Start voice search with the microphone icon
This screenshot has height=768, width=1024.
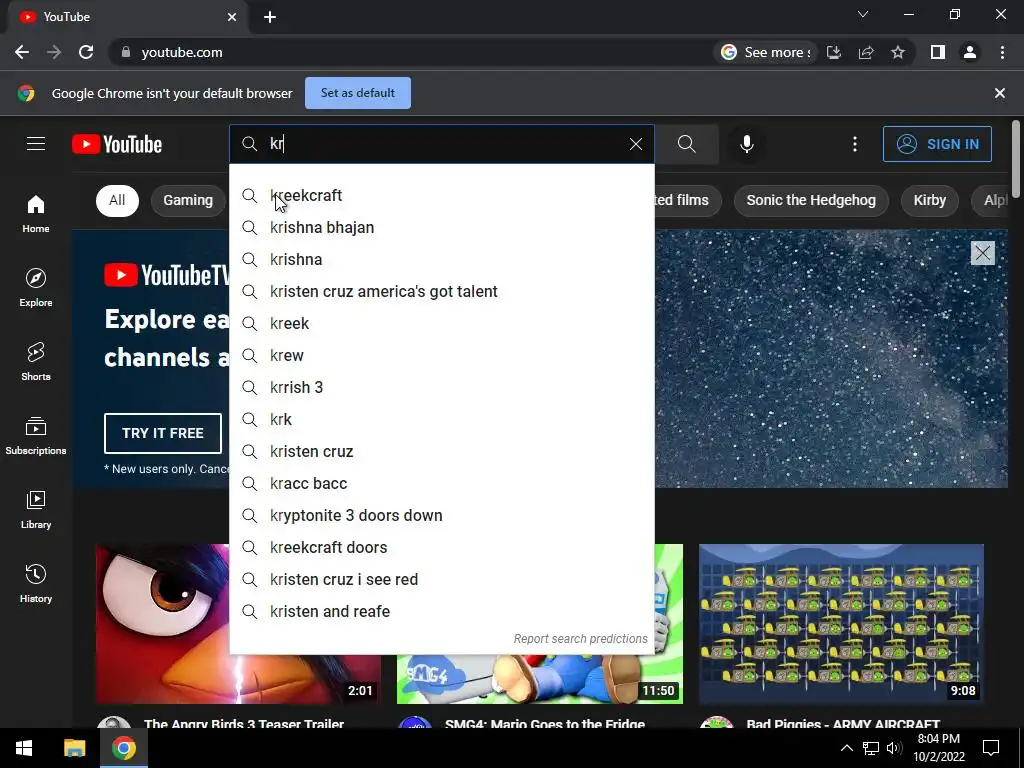pyautogui.click(x=746, y=144)
